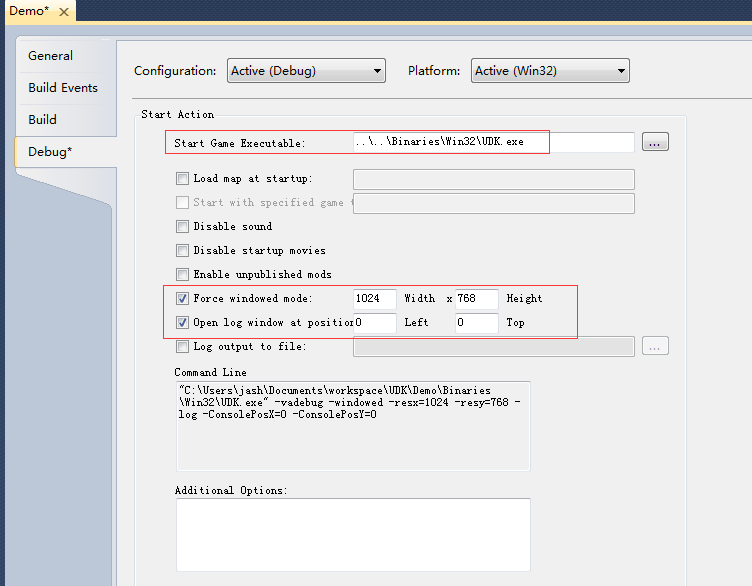
Task: Click the Start Game Executable path field
Action: [493, 142]
